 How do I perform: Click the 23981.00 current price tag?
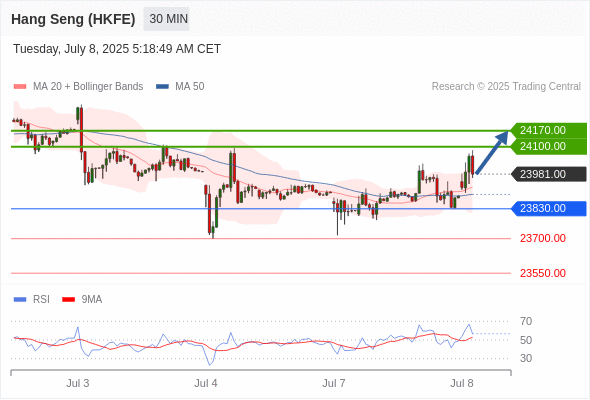point(549,174)
